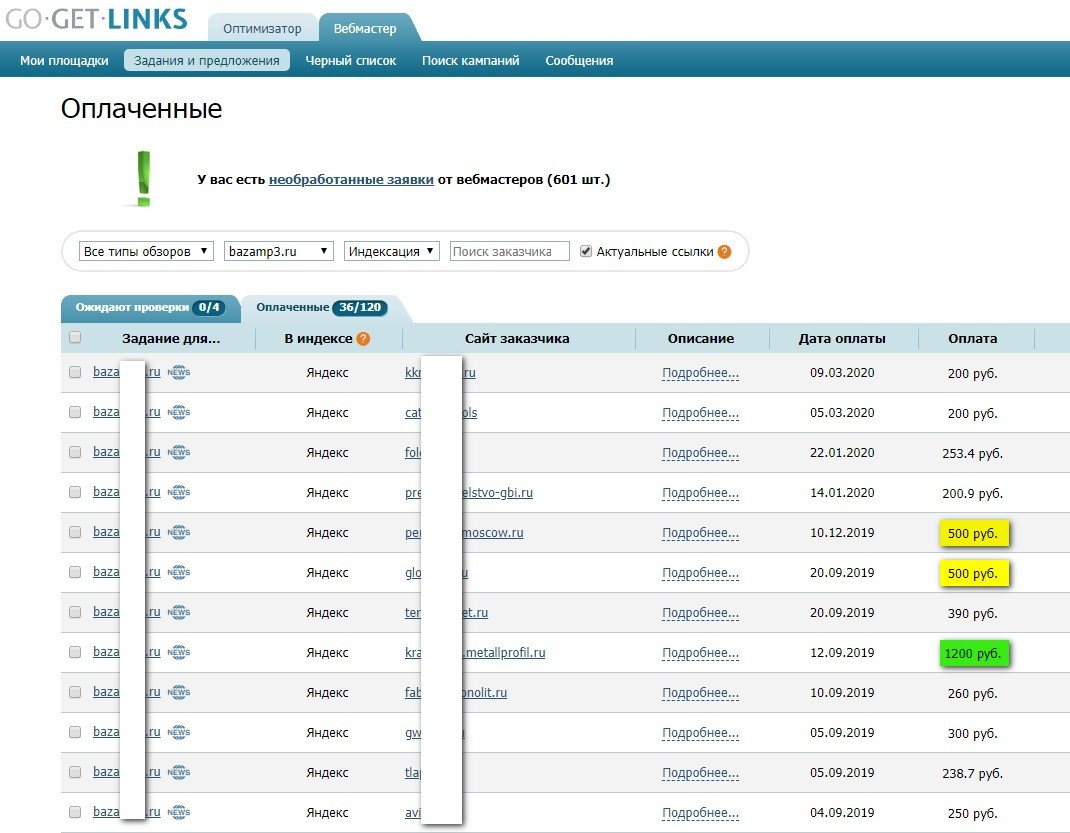1070x833 pixels.
Task: Click green exclamation mark notice icon
Action: pyautogui.click(x=143, y=179)
